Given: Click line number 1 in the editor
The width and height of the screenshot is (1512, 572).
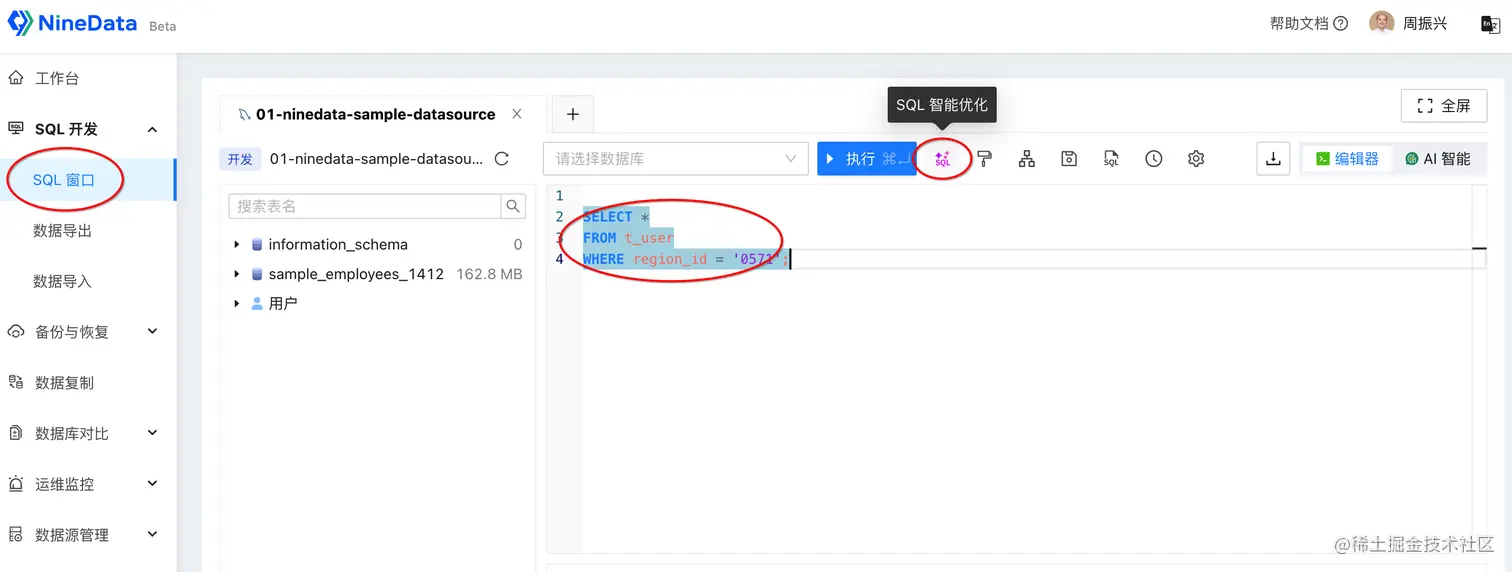Looking at the screenshot, I should (559, 196).
